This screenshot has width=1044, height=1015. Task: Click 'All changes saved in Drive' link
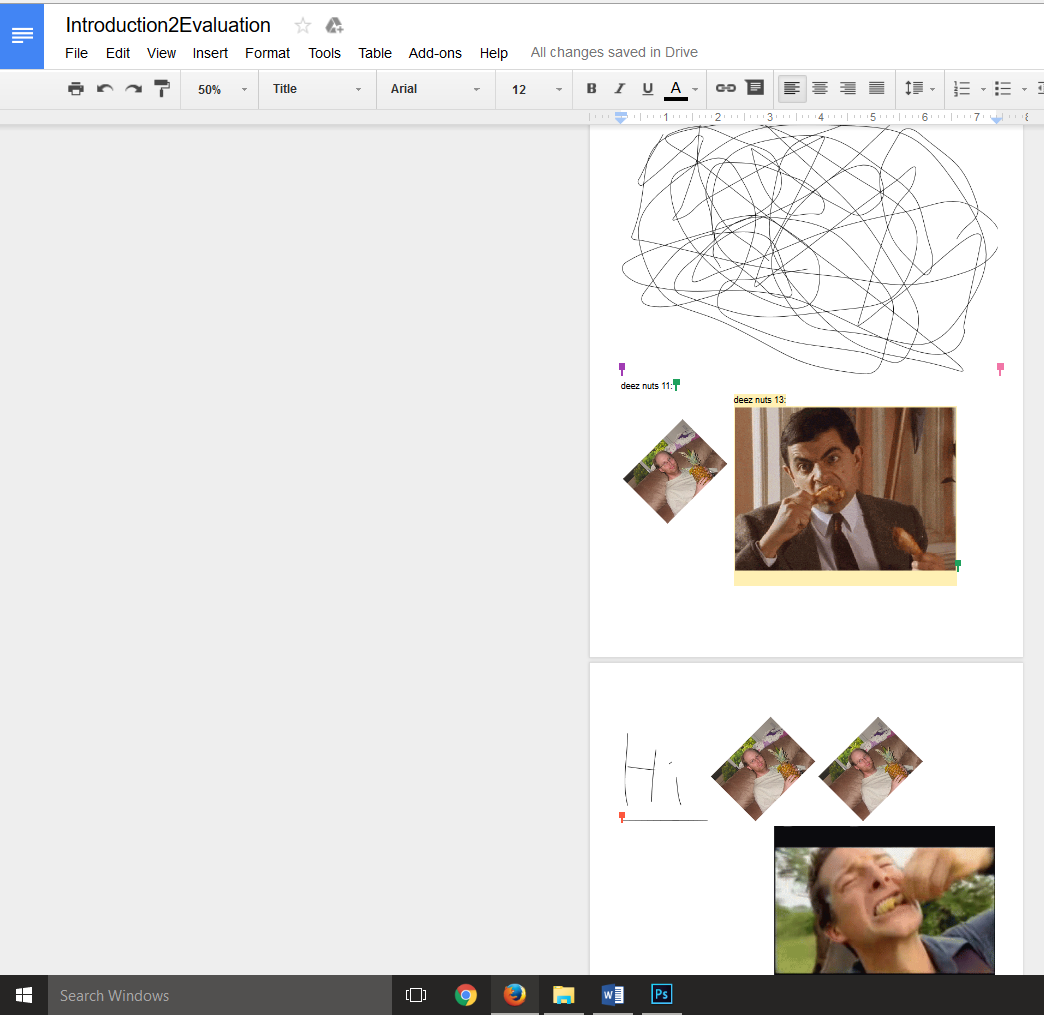click(x=614, y=53)
